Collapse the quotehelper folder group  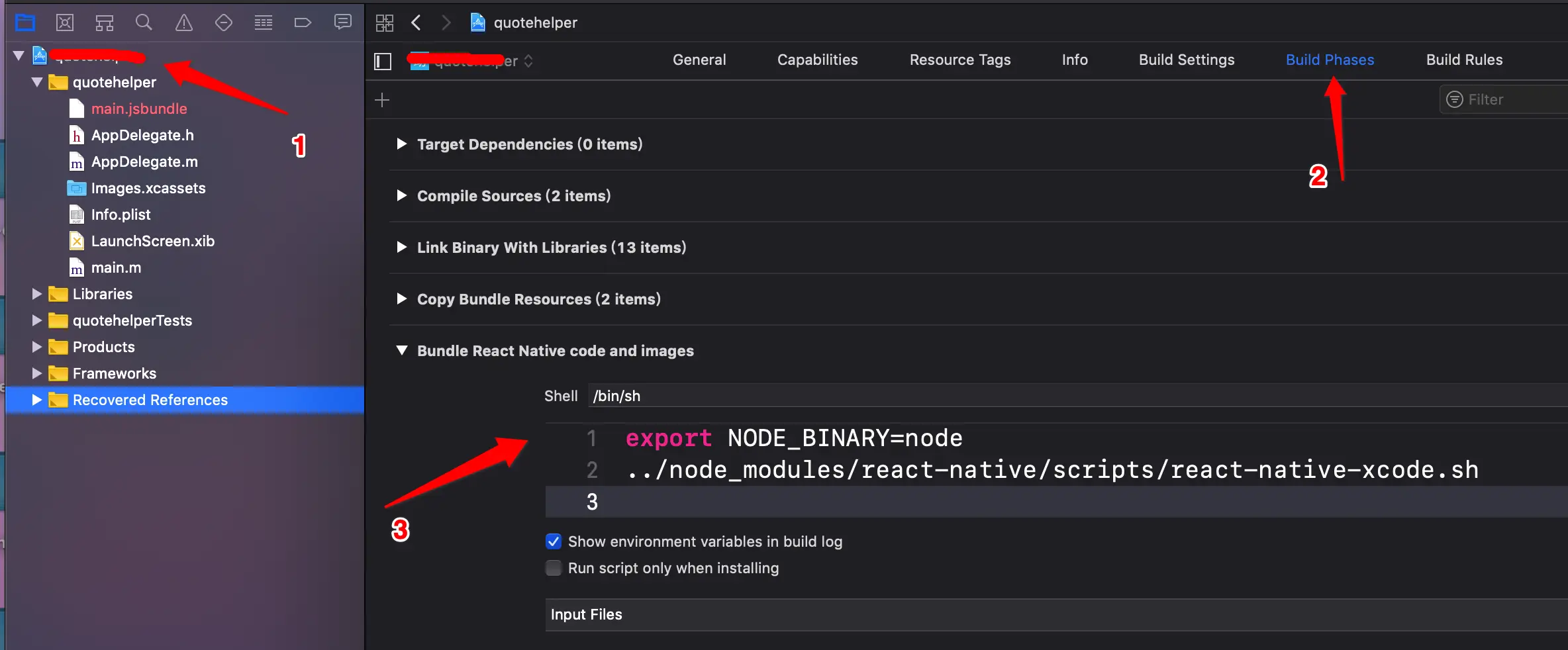coord(37,82)
